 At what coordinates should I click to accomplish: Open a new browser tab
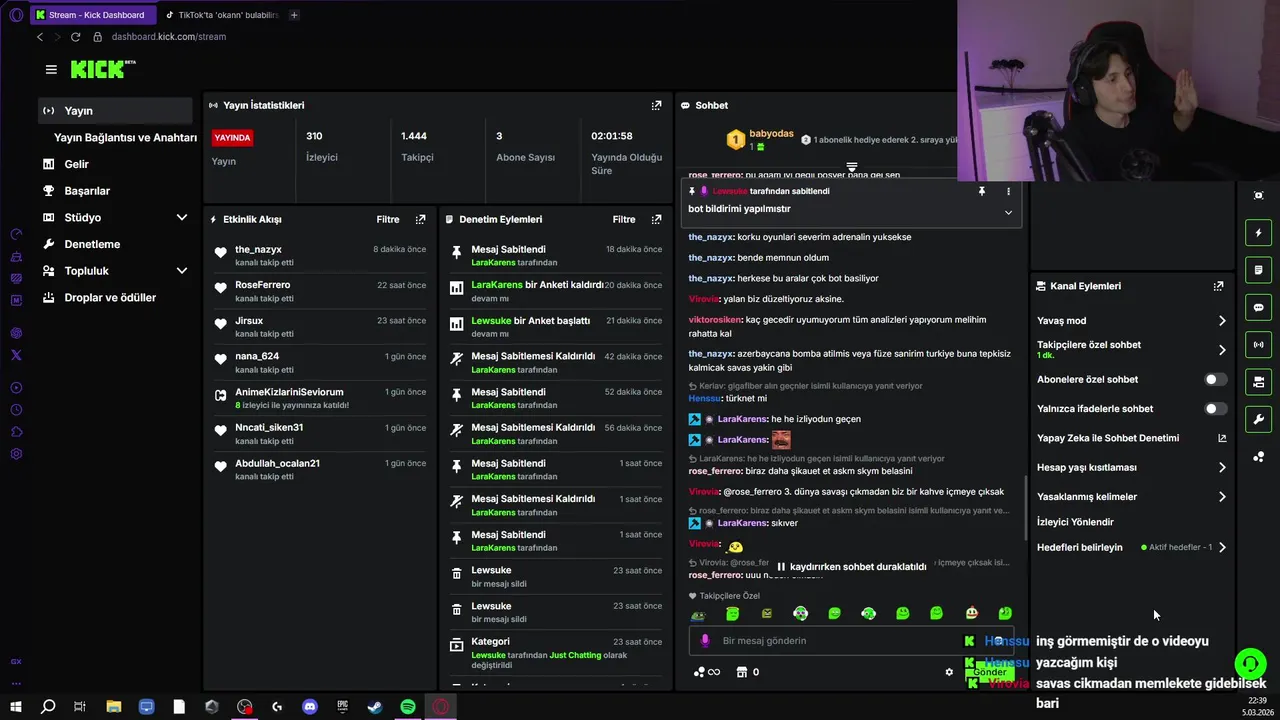[x=293, y=15]
